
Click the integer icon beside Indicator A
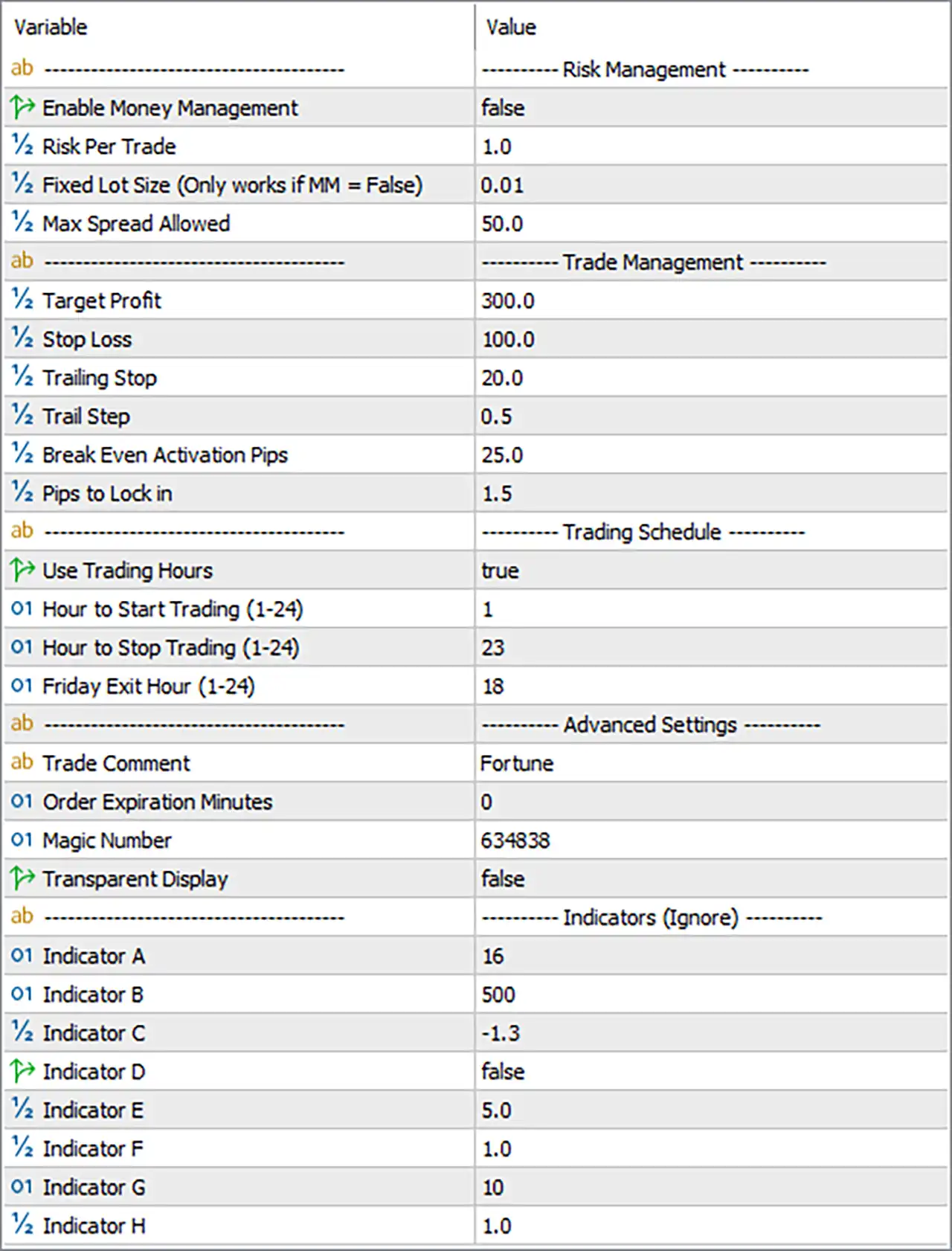click(x=22, y=956)
